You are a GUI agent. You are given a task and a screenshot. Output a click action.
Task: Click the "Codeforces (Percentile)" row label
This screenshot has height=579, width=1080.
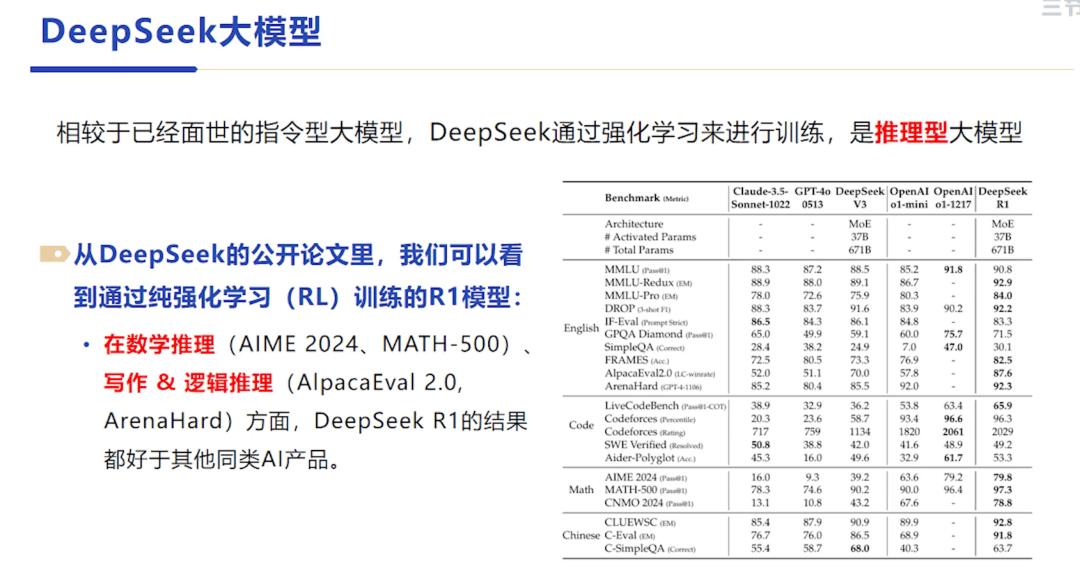(x=650, y=419)
